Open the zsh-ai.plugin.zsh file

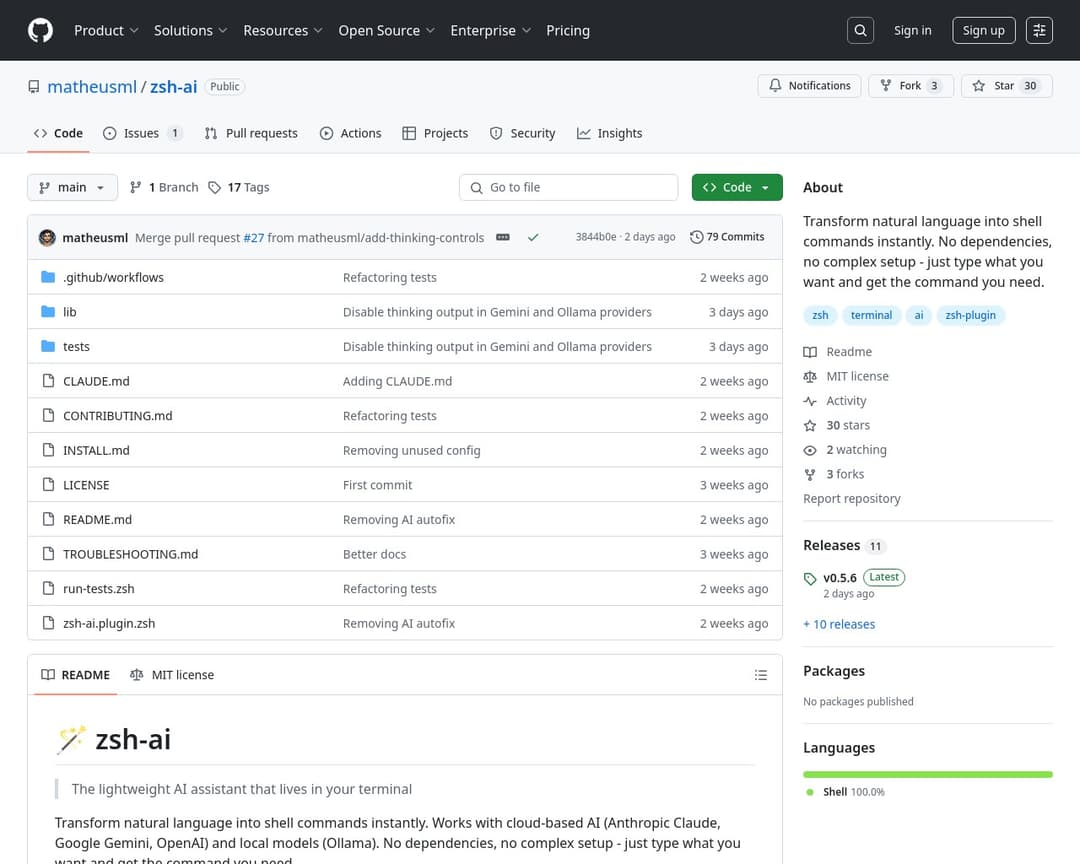pos(109,624)
